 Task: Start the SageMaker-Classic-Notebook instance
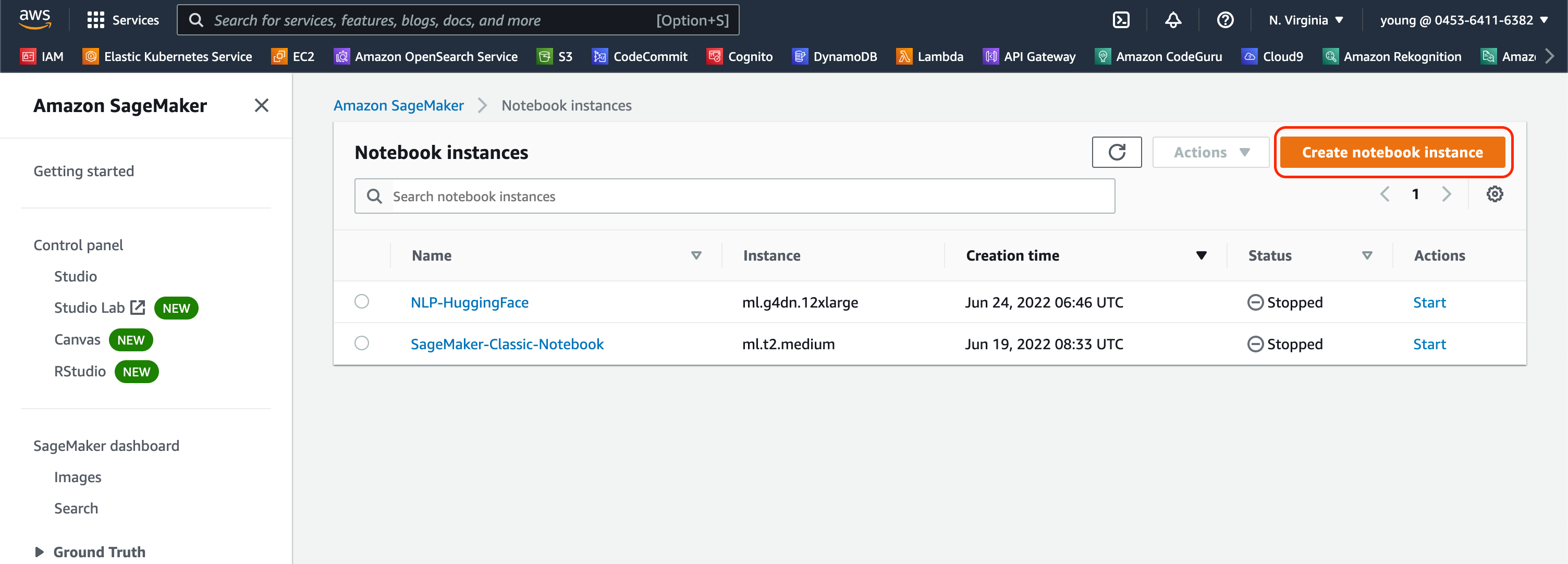[1429, 344]
